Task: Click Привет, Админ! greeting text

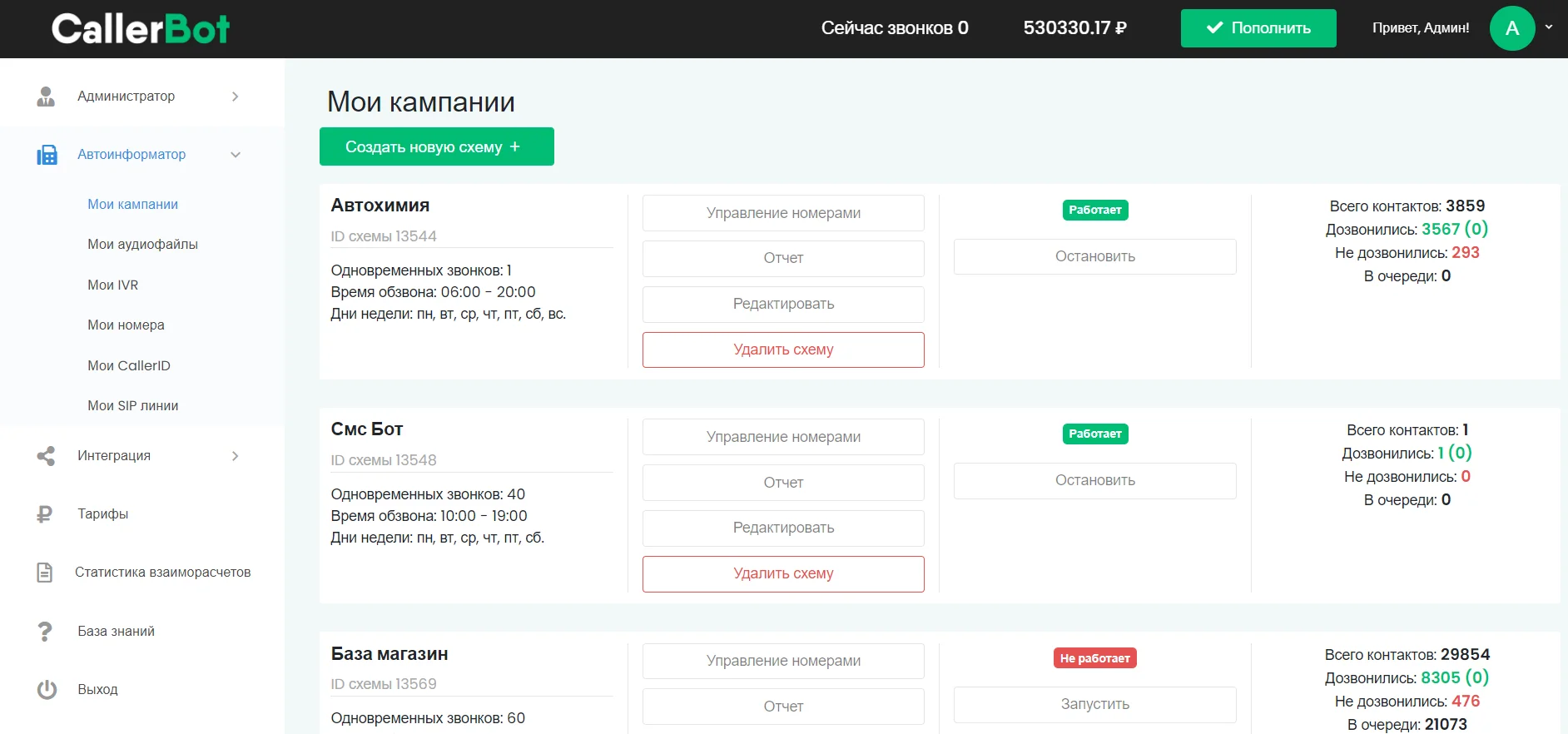Action: [x=1421, y=27]
